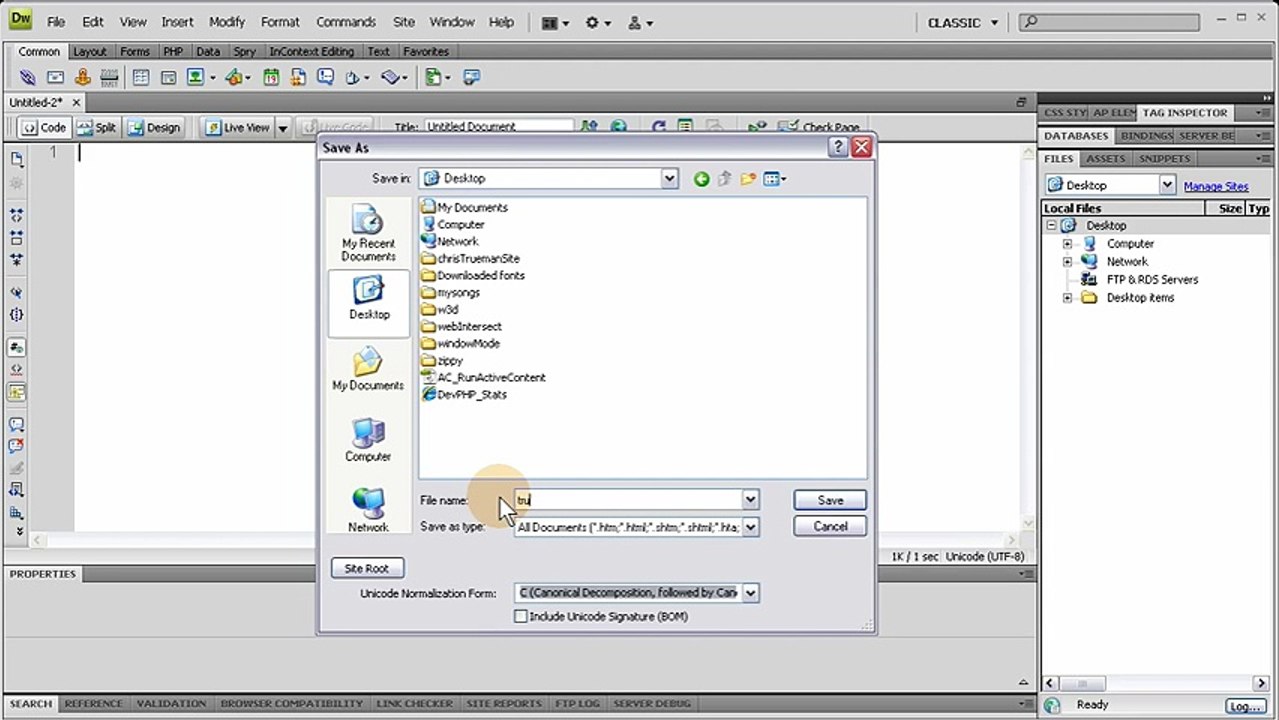Switch to Split view
Screen dimensions: 1279x720
point(96,128)
